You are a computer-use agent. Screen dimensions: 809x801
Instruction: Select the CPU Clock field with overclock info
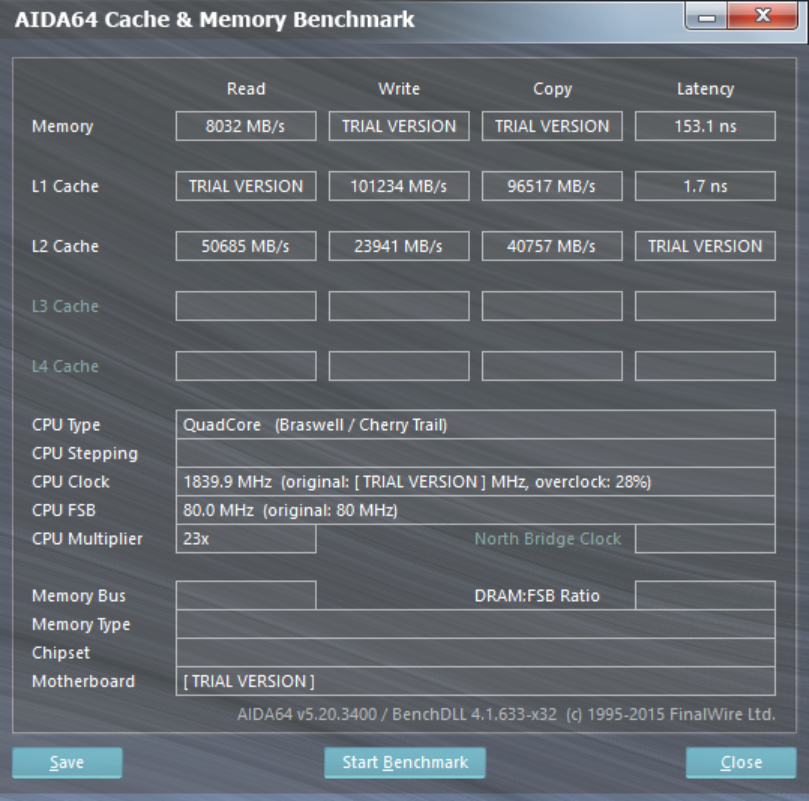tap(475, 482)
